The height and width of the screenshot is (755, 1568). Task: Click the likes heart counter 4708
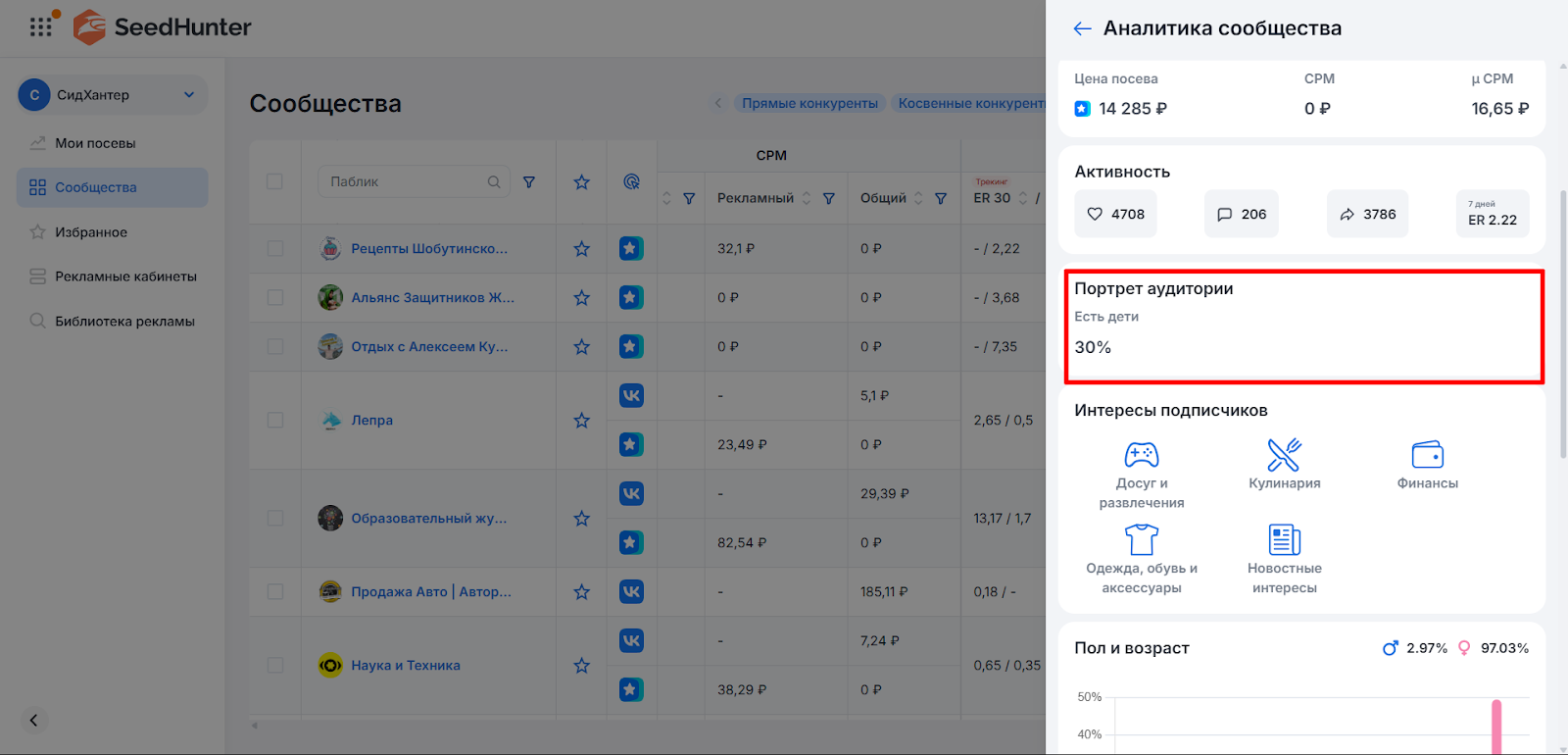tap(1115, 214)
